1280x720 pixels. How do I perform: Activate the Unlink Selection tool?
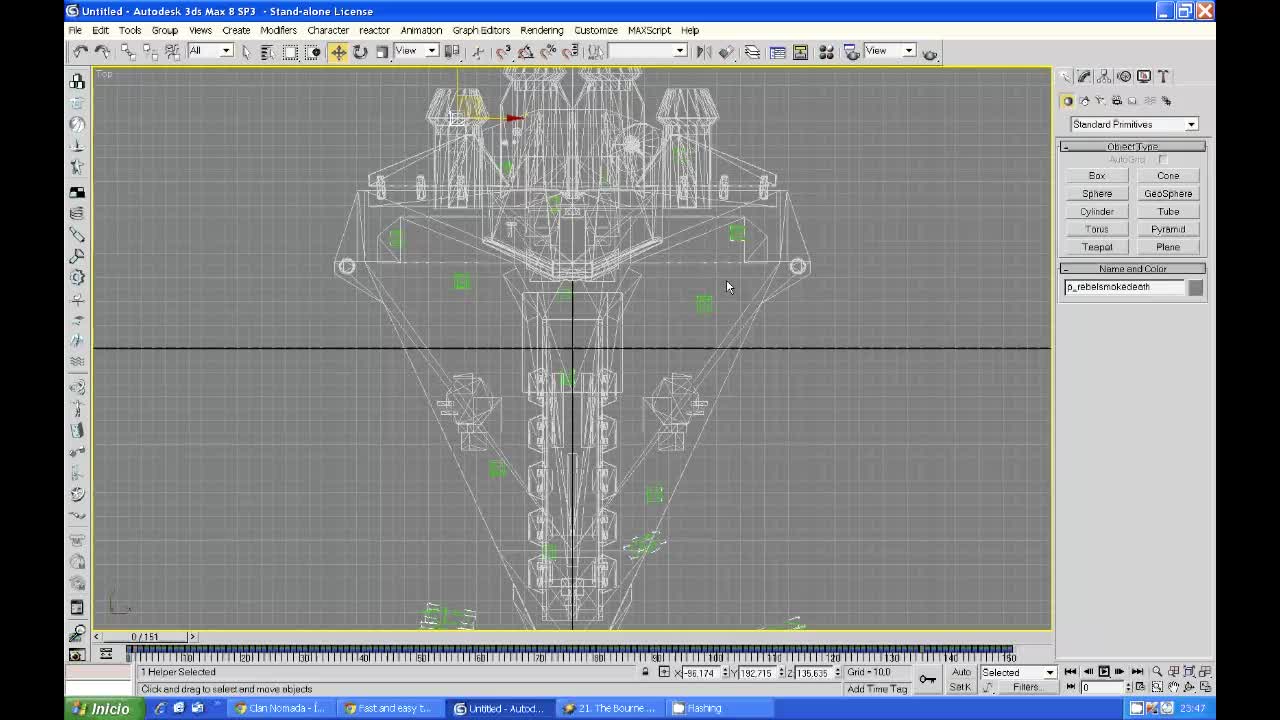150,52
